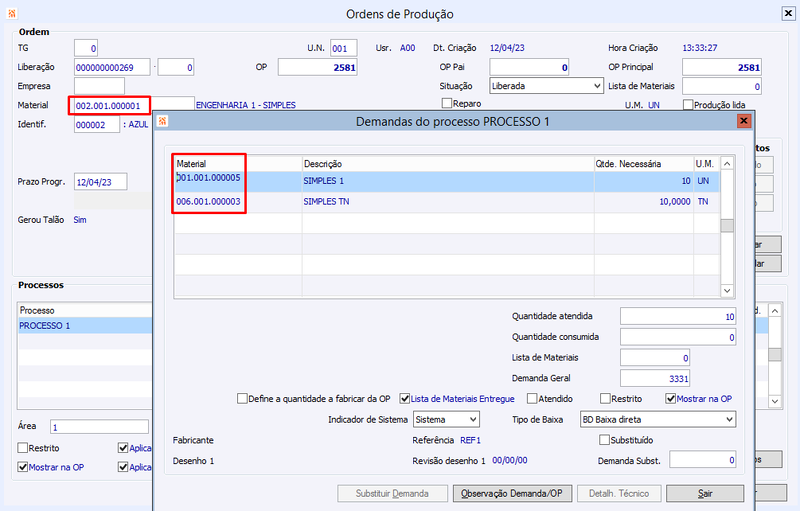This screenshot has height=511, width=800.
Task: Click the Processos list scroll-down arrow
Action: pos(774,401)
